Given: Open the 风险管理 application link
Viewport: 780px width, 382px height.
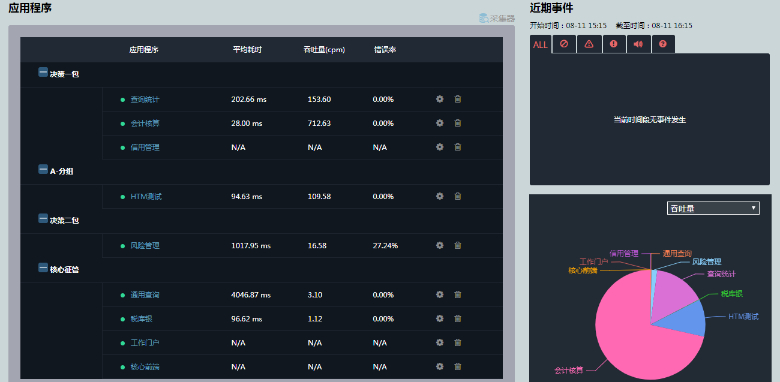Looking at the screenshot, I should coord(145,246).
